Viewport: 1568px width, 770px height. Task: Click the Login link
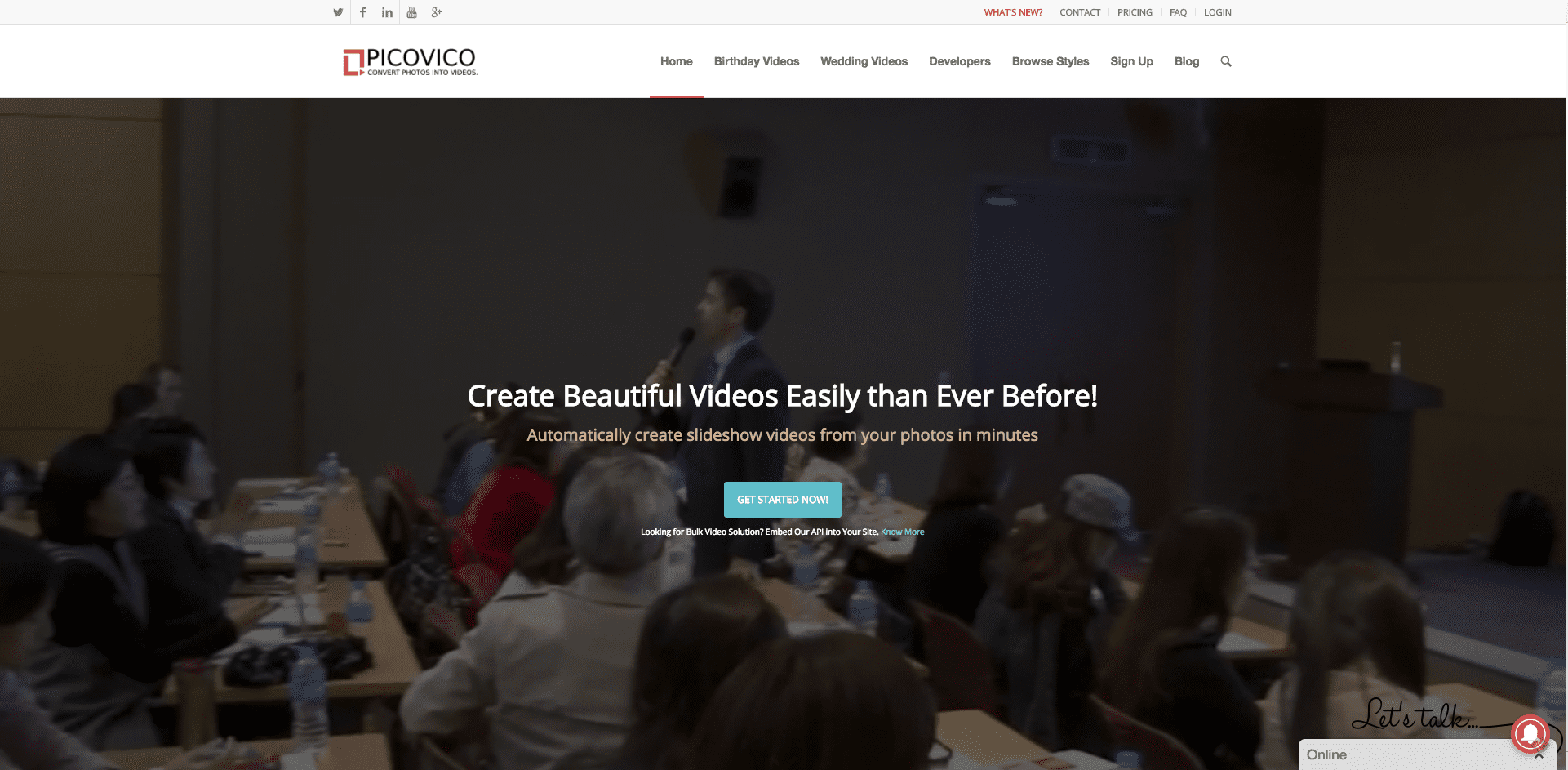pyautogui.click(x=1218, y=12)
